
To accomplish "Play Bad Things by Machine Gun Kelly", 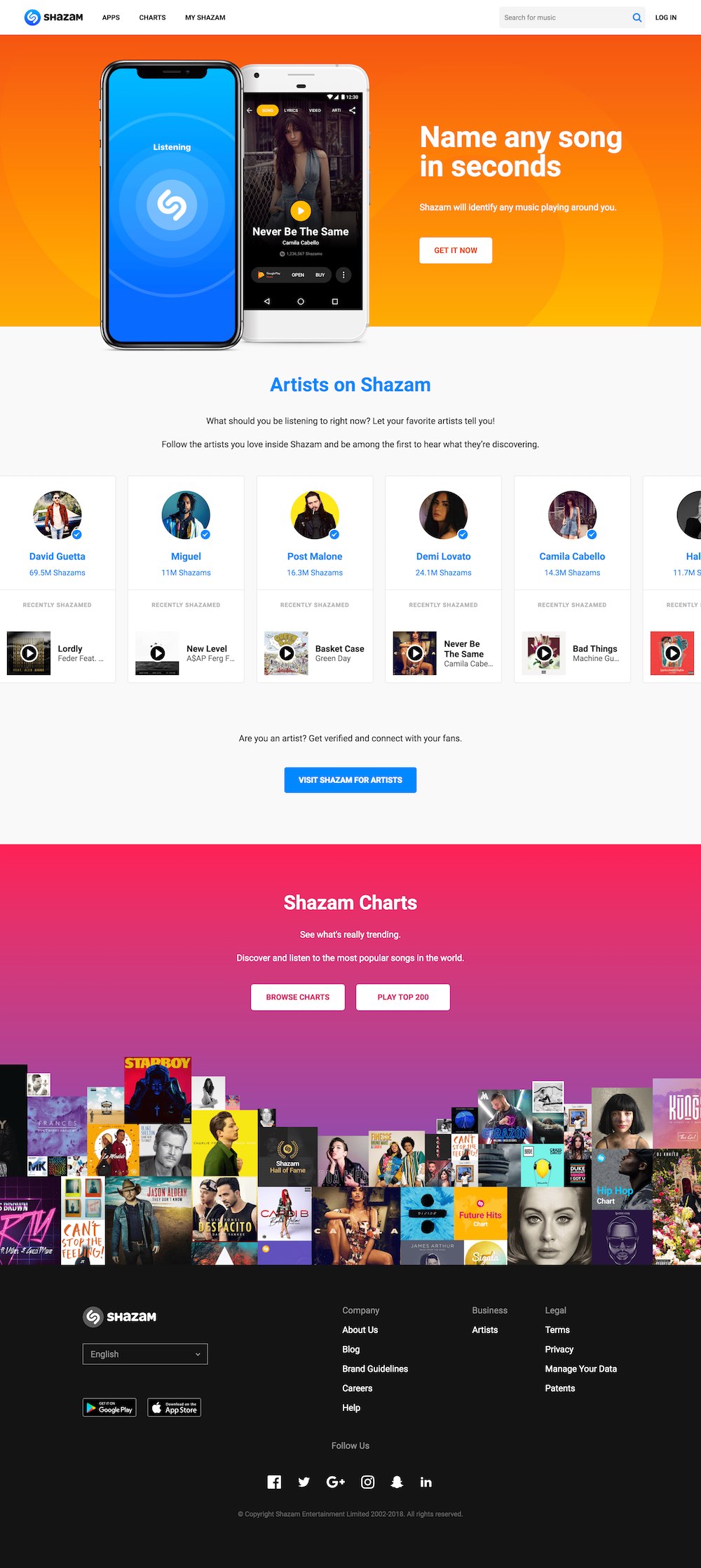I will [x=544, y=653].
